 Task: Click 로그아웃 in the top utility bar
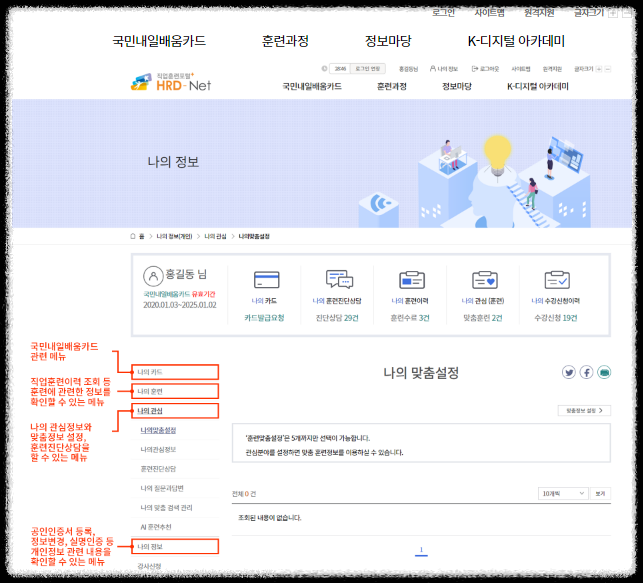(x=489, y=68)
